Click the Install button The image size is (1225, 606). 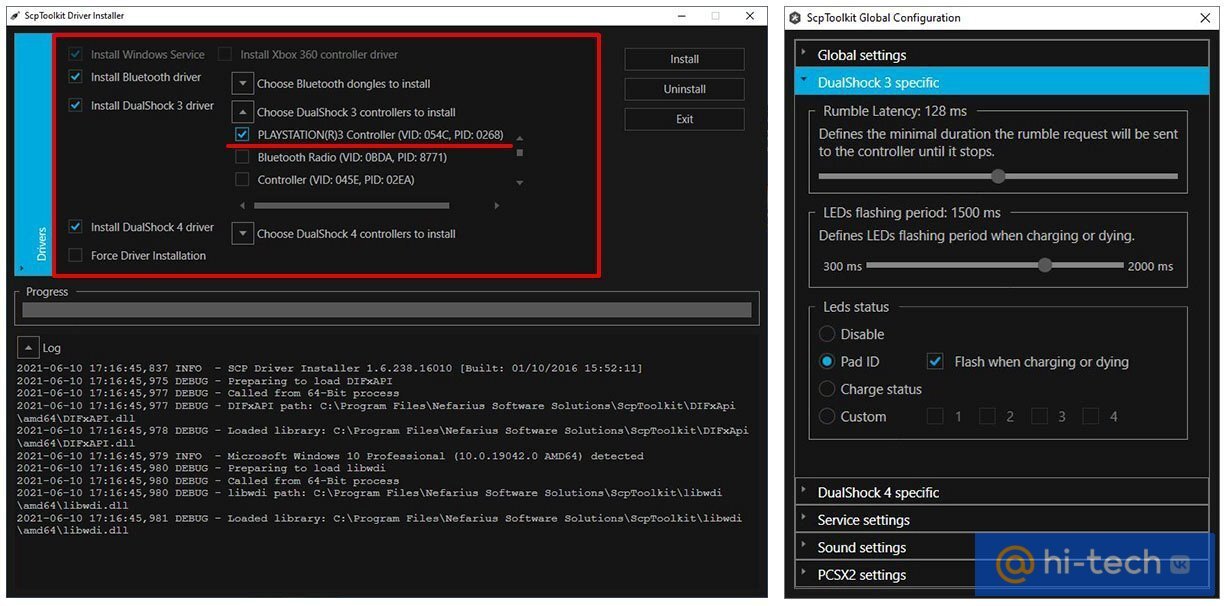click(684, 59)
